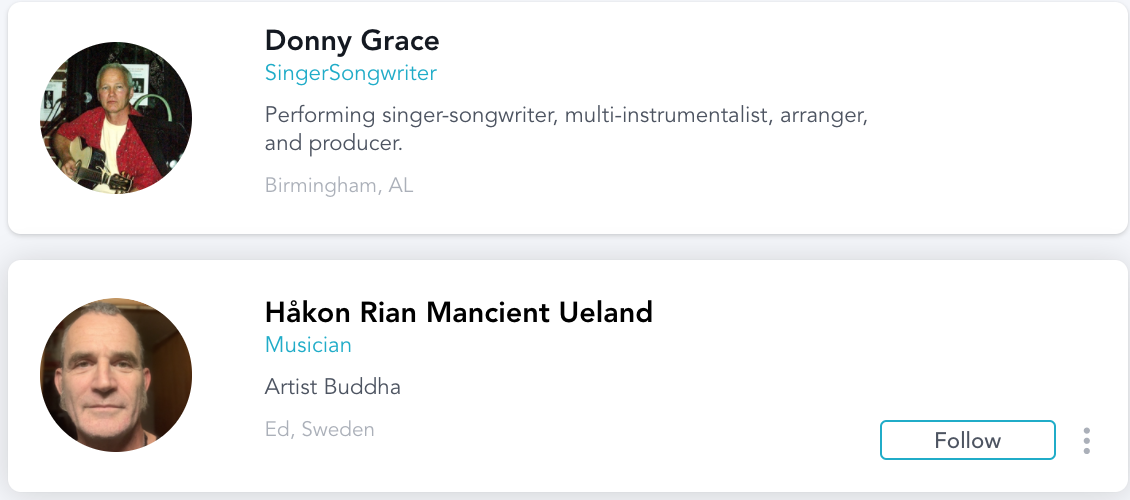This screenshot has height=500, width=1130.
Task: Open the three-dot options menu beside Follow
Action: point(1086,440)
